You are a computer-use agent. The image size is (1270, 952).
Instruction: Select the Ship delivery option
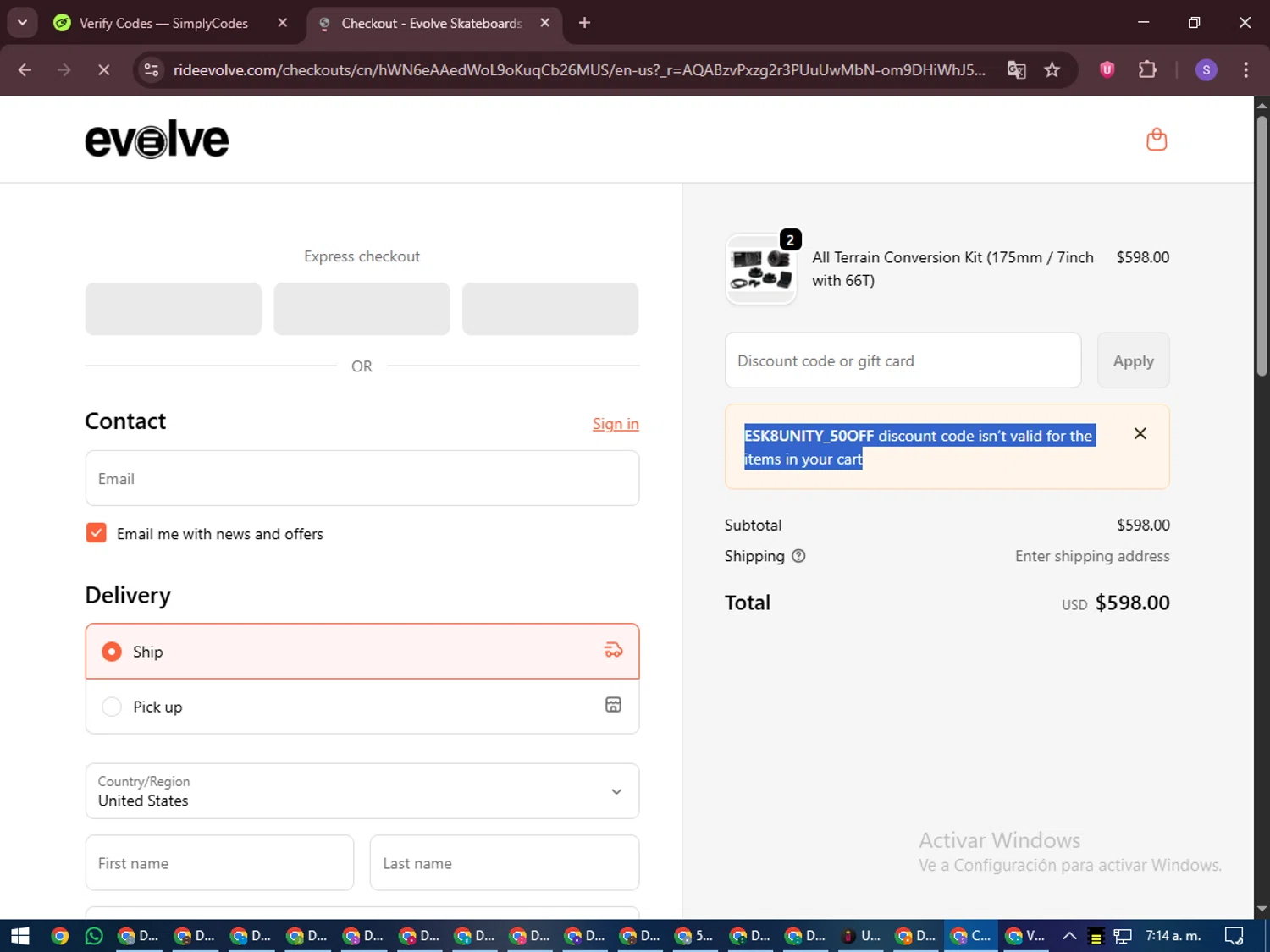[x=362, y=651]
